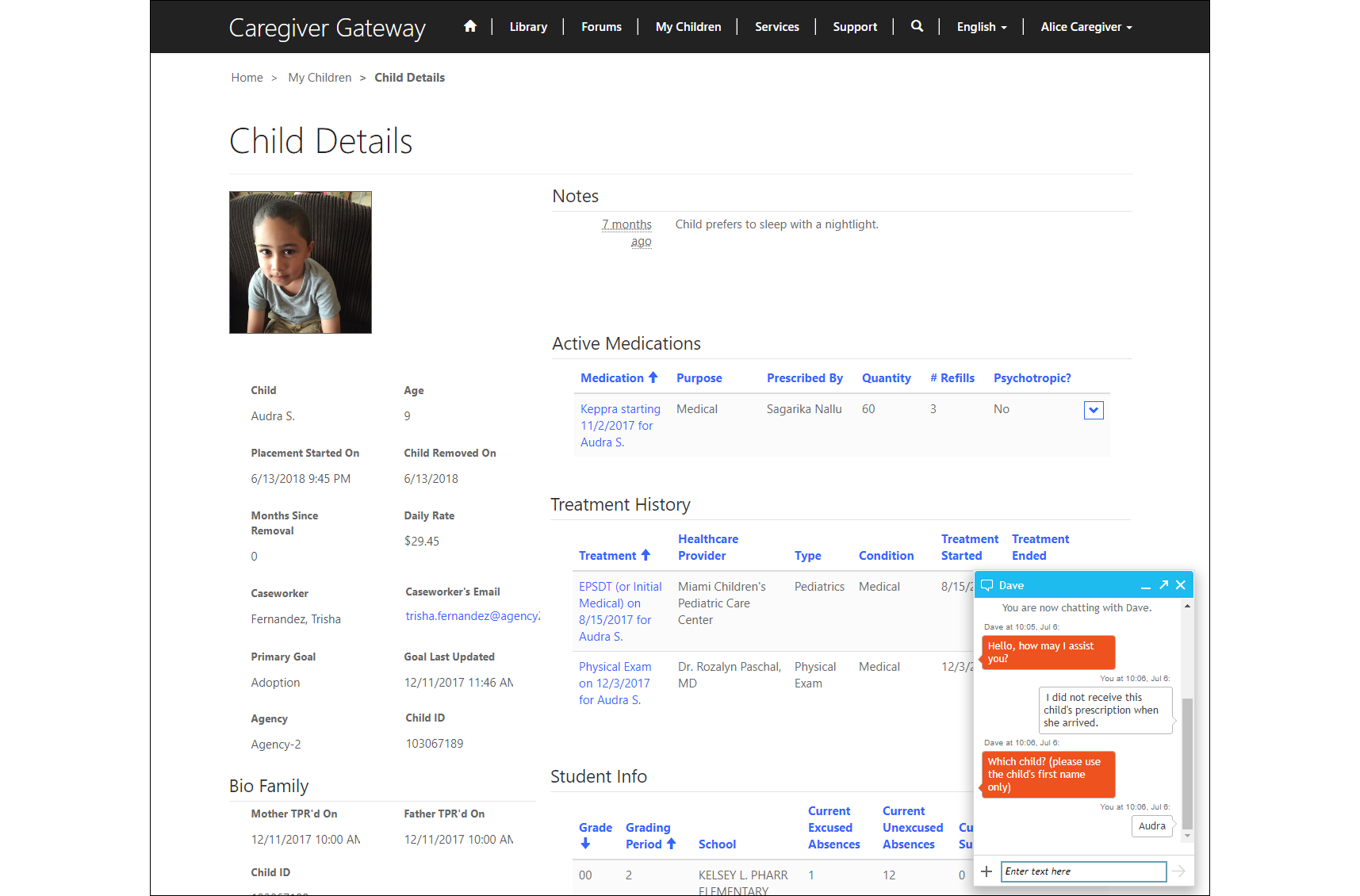
Task: Open My Children in the navbar
Action: [x=688, y=27]
